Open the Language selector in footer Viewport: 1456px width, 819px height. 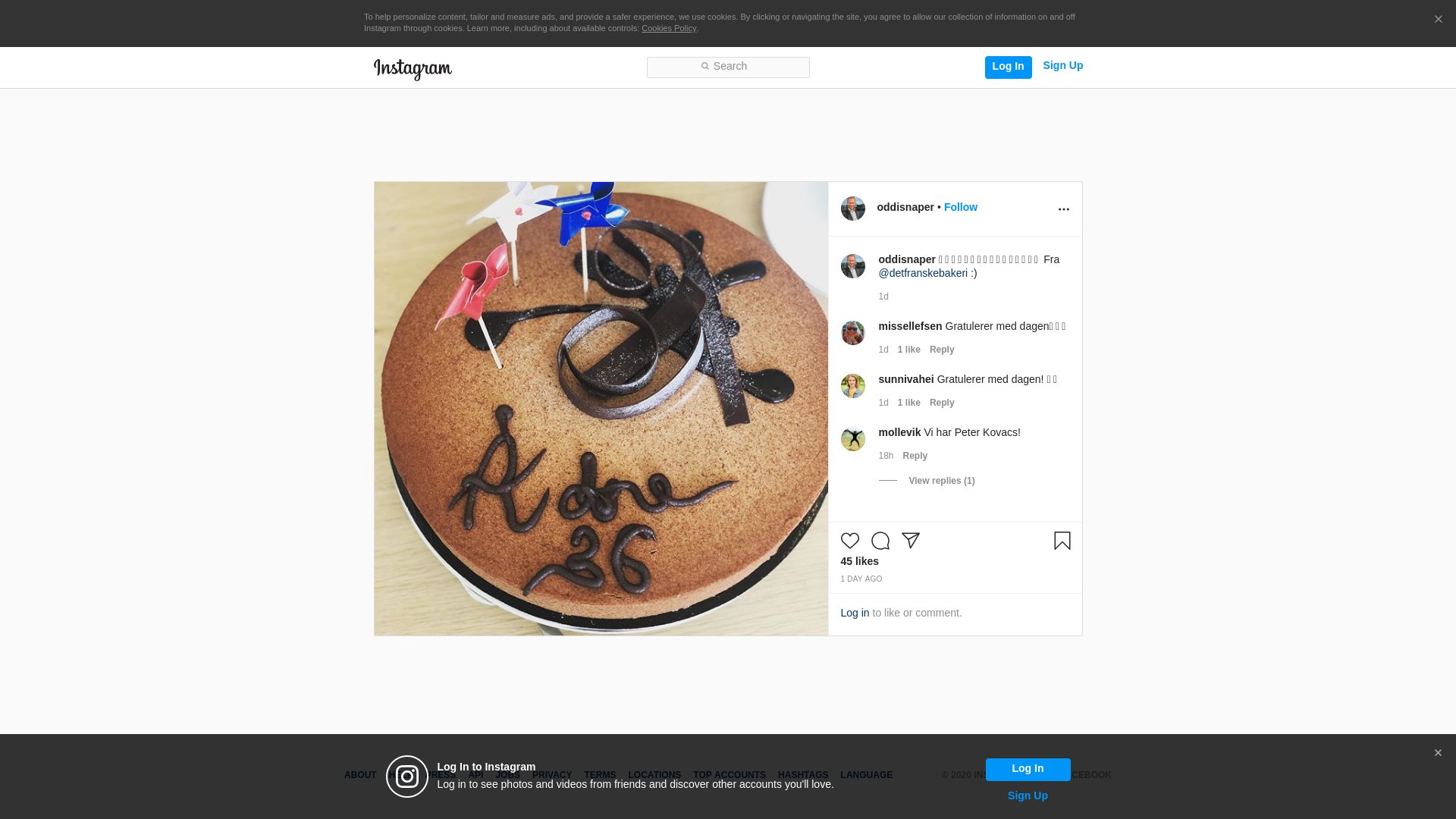(x=867, y=775)
